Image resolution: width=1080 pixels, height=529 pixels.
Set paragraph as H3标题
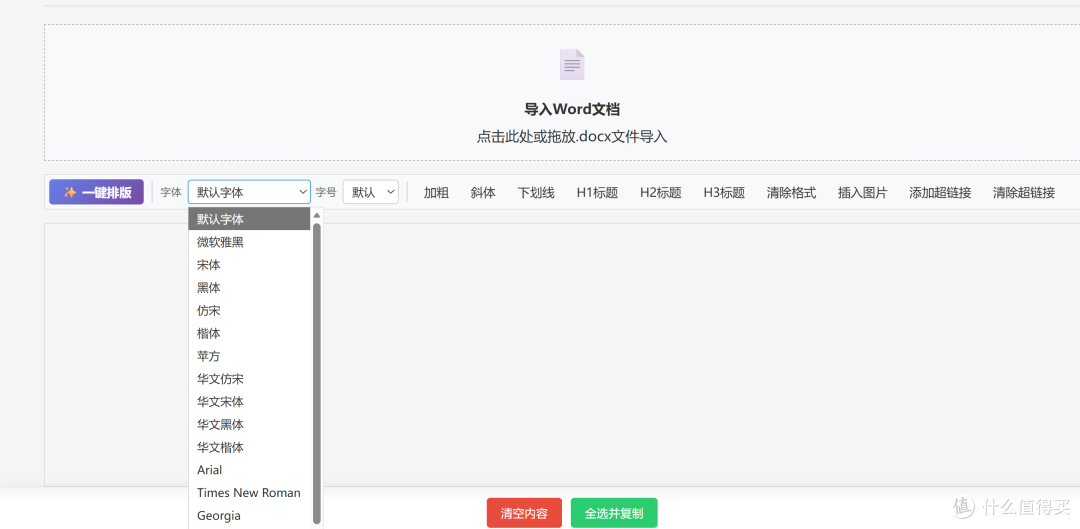point(724,193)
